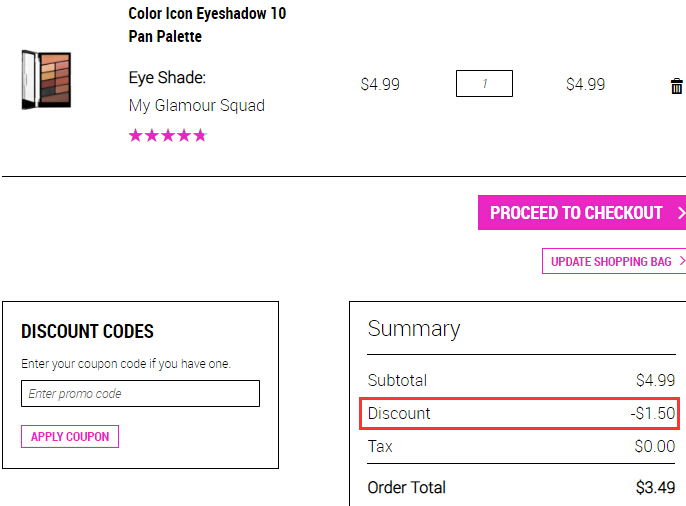Click the Summary heading
Screen dimensions: 686x506
(x=414, y=329)
